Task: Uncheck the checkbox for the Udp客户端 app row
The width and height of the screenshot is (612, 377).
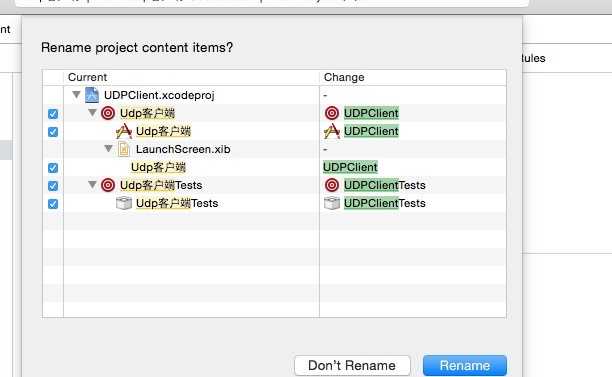Action: pyautogui.click(x=53, y=132)
